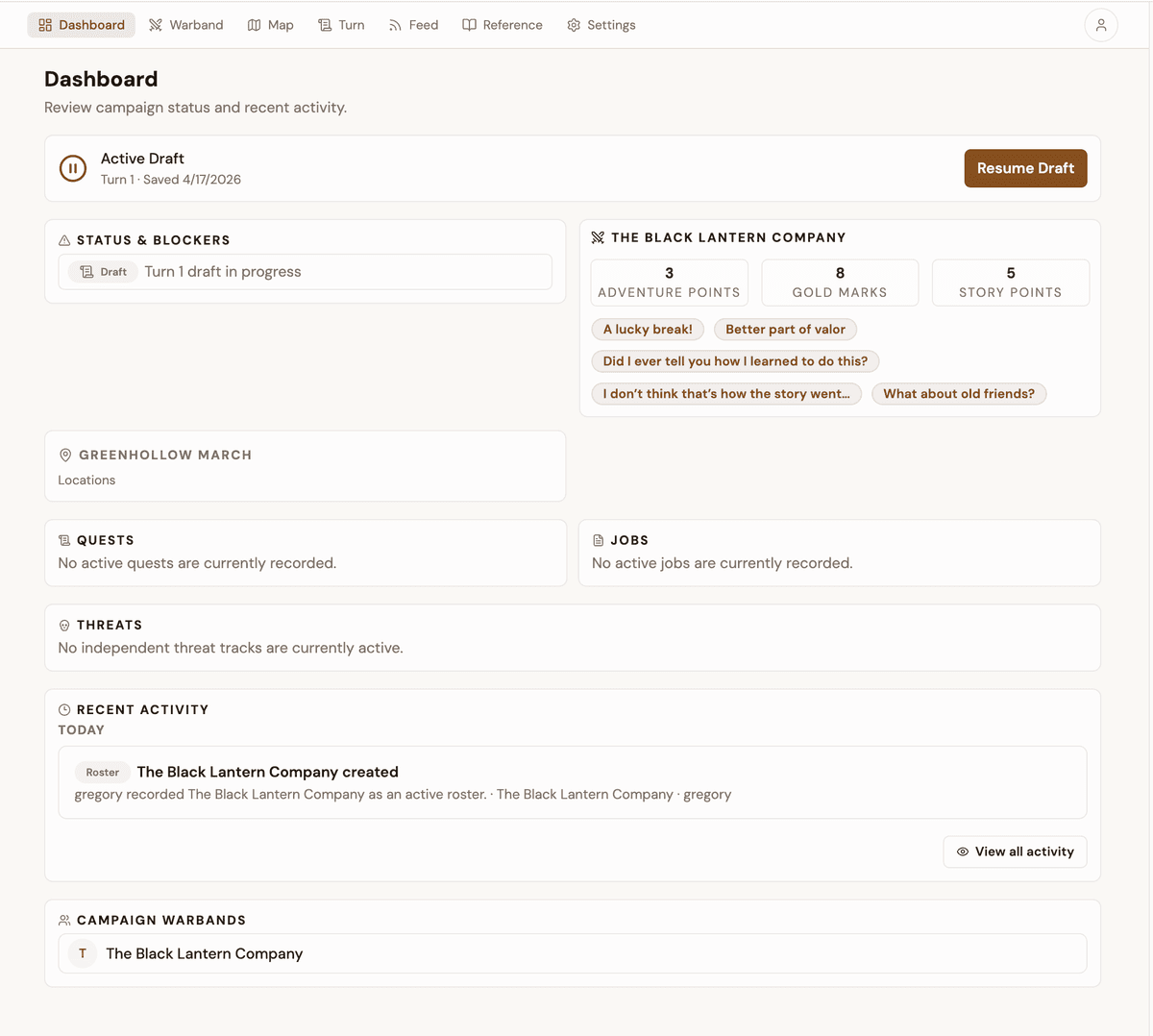
Task: Click the folded Map nav icon
Action: 254,25
